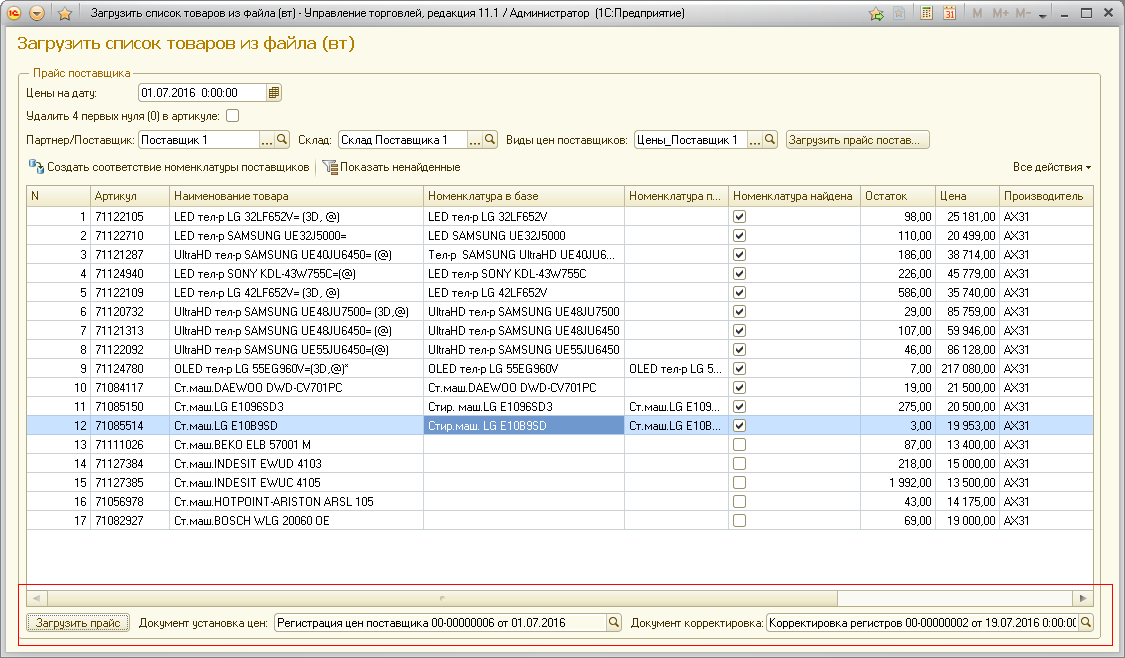Check Номенклатура найдена for Ст.маш.INDESIT EWUC 4105
The image size is (1125, 658).
tap(739, 483)
